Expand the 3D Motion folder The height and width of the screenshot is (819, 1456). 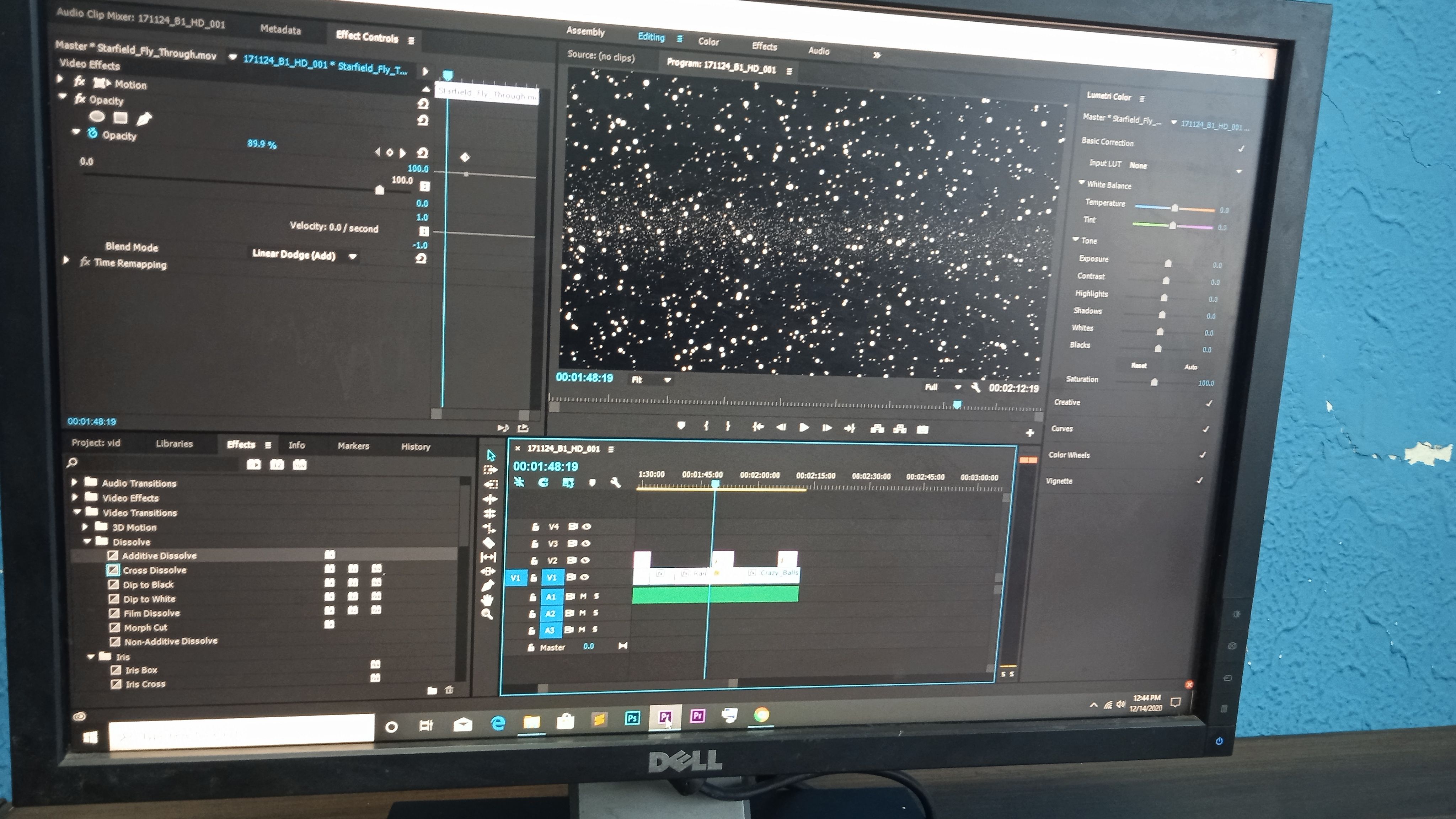(x=85, y=527)
